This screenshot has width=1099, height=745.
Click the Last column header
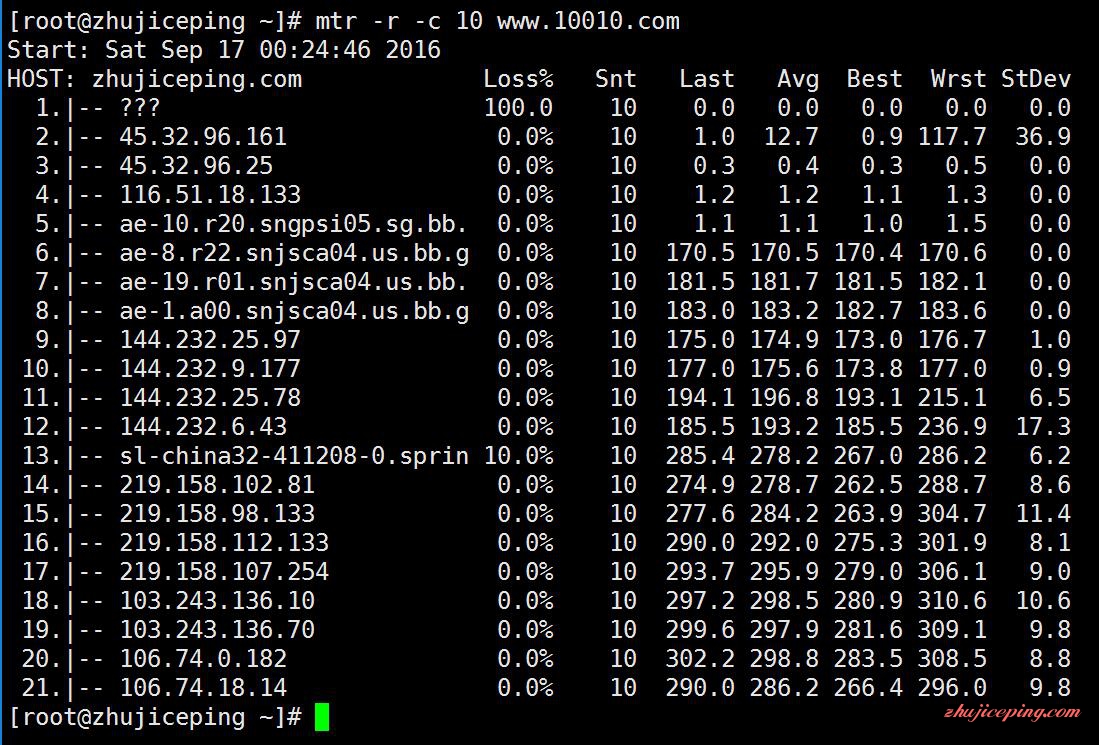707,78
